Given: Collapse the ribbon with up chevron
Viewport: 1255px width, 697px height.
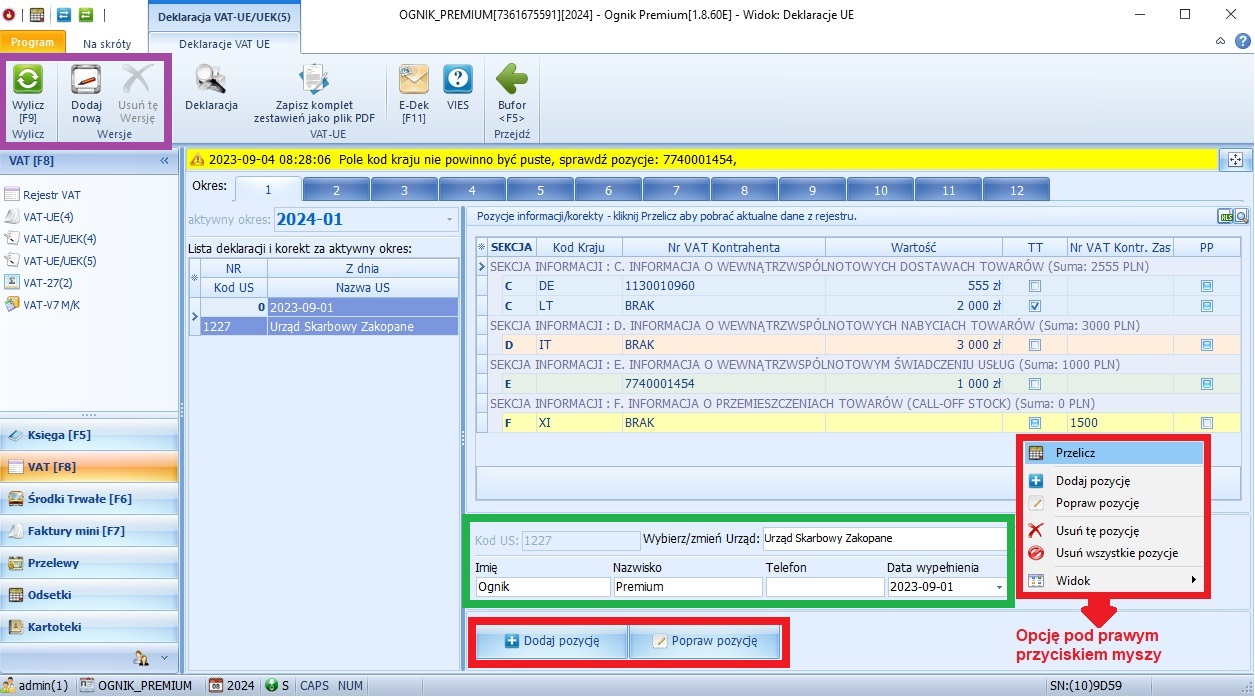Looking at the screenshot, I should [1221, 41].
